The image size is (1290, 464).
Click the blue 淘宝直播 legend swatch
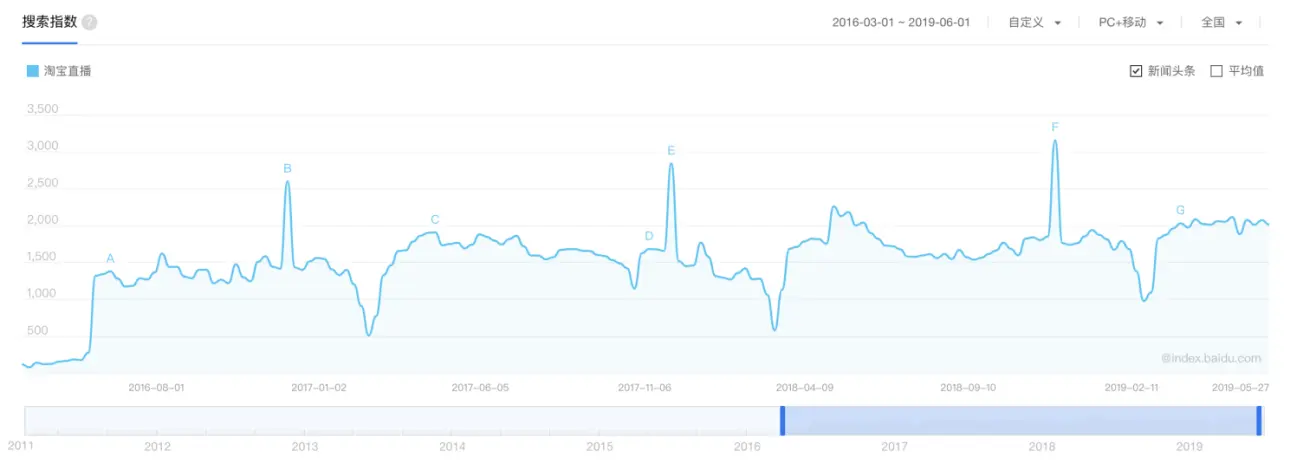click(33, 71)
